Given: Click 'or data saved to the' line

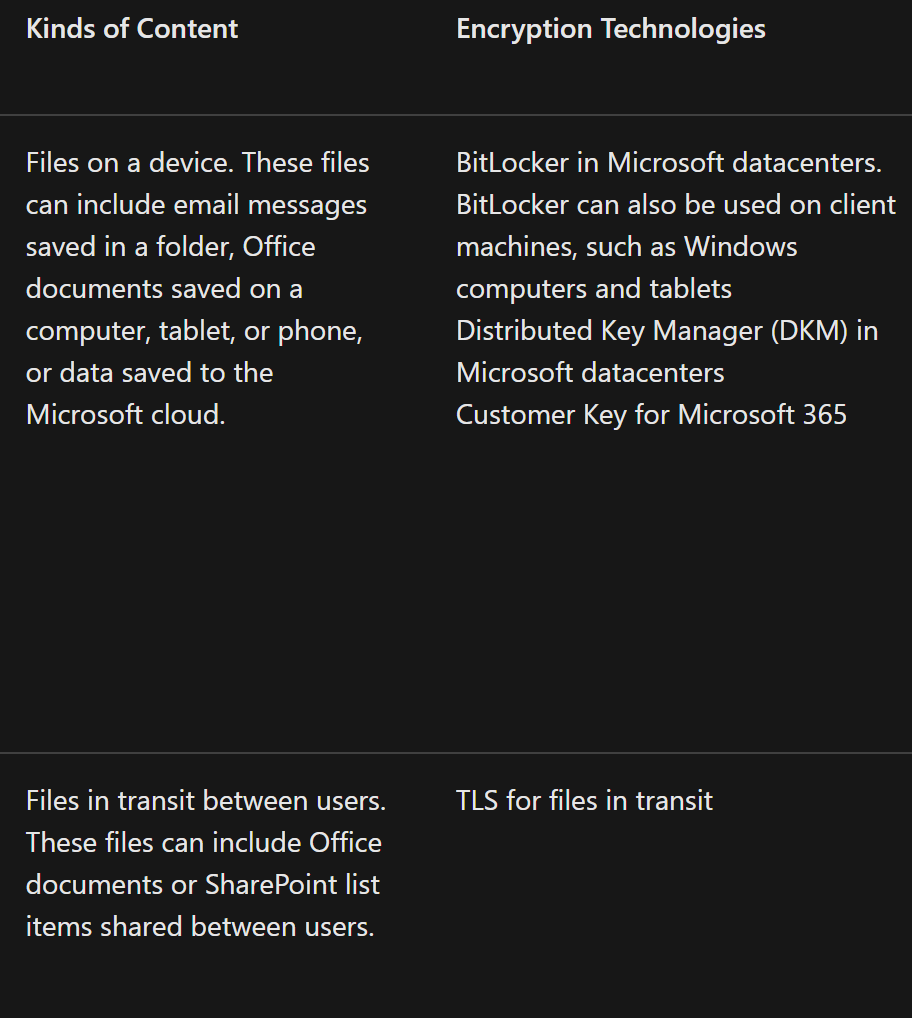Looking at the screenshot, I should coord(149,373).
